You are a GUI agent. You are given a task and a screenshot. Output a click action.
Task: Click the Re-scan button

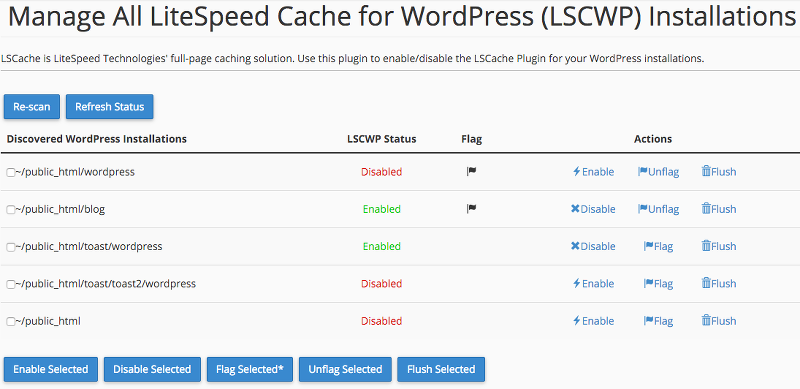(32, 107)
